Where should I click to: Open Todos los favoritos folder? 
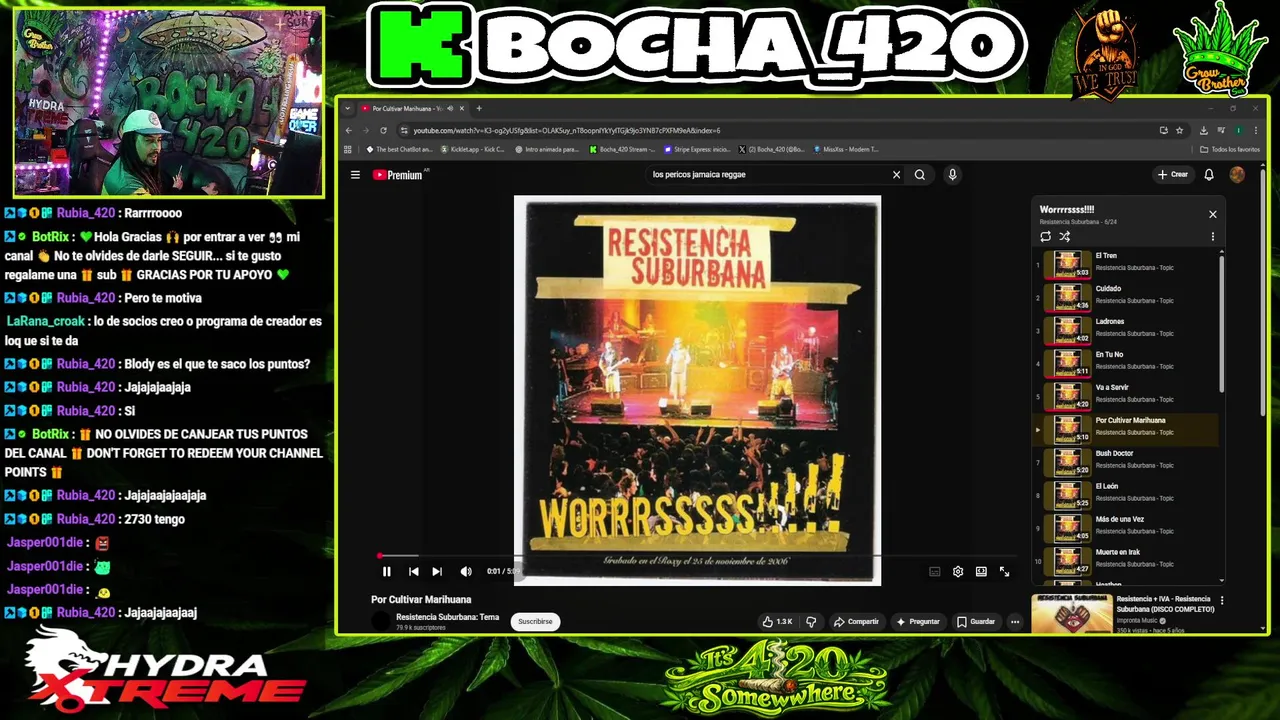(x=1230, y=149)
